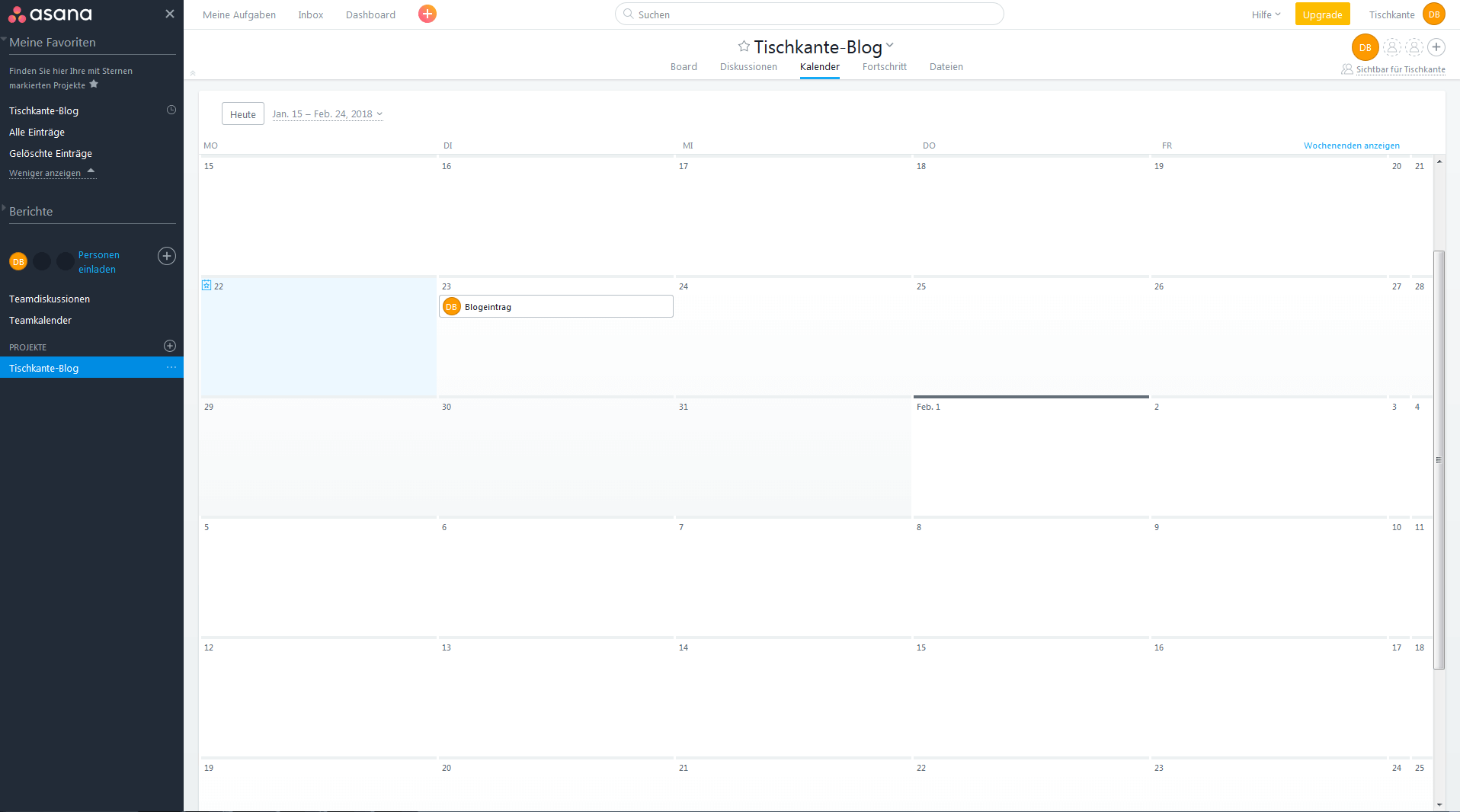The image size is (1460, 812).
Task: Click the Asana logo
Action: [50, 14]
